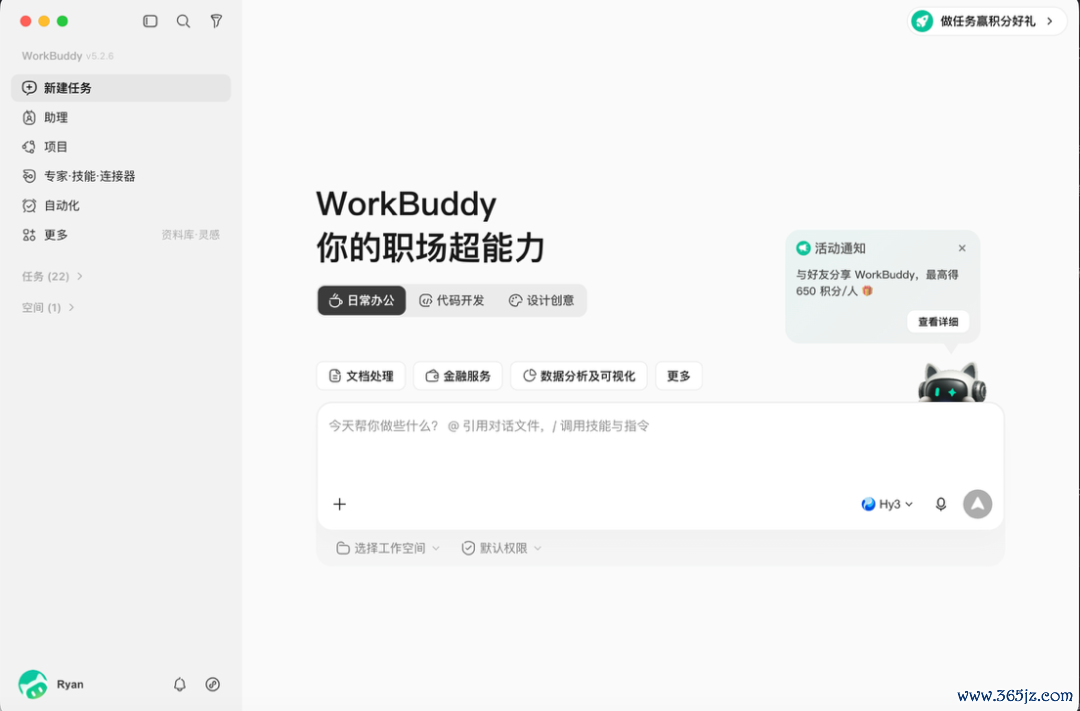This screenshot has width=1080, height=711.
Task: Switch to the 设计创意 tab
Action: pyautogui.click(x=541, y=300)
